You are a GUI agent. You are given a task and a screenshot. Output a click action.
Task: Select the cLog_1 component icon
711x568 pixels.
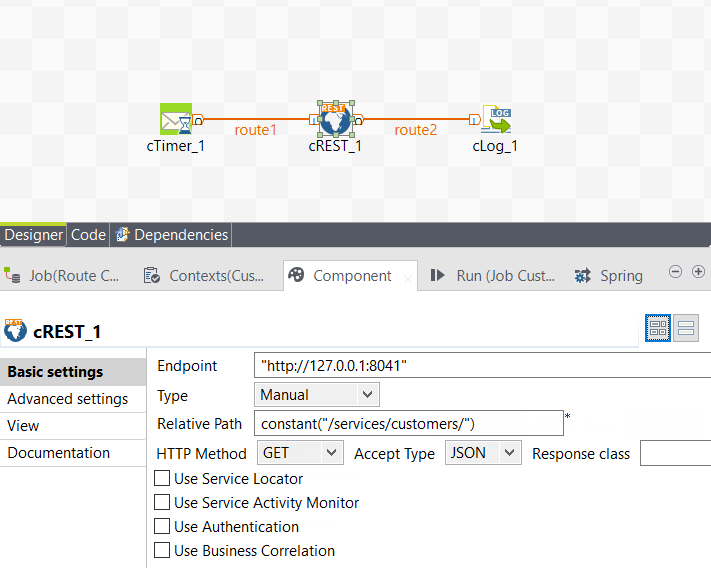point(495,120)
